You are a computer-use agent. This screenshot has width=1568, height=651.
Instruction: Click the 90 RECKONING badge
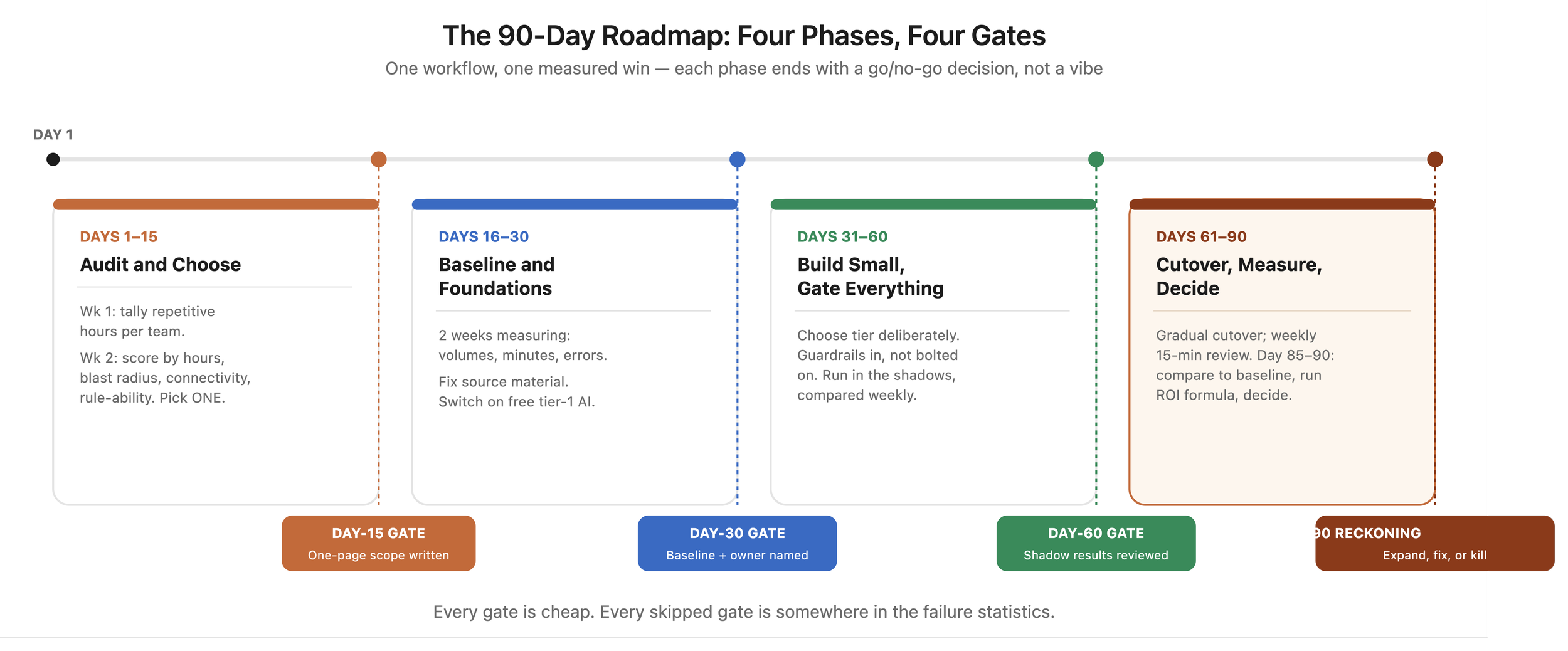1434,543
